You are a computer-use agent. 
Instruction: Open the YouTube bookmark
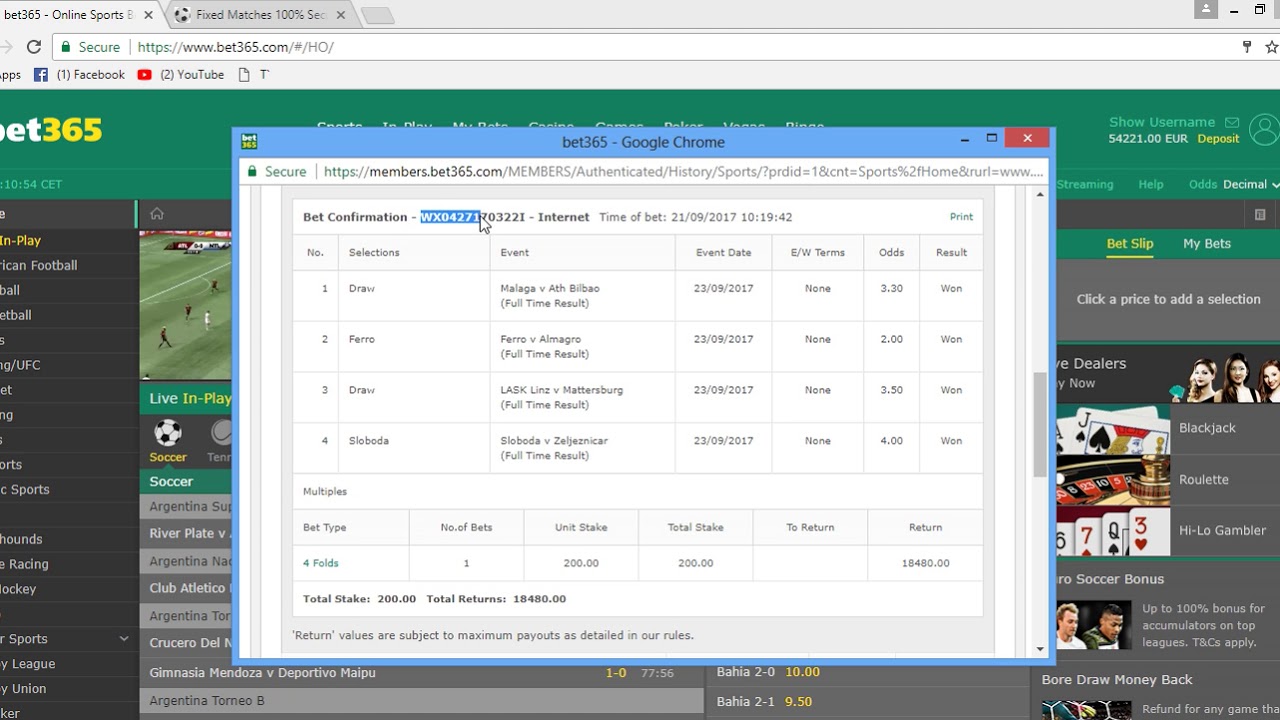coord(181,75)
